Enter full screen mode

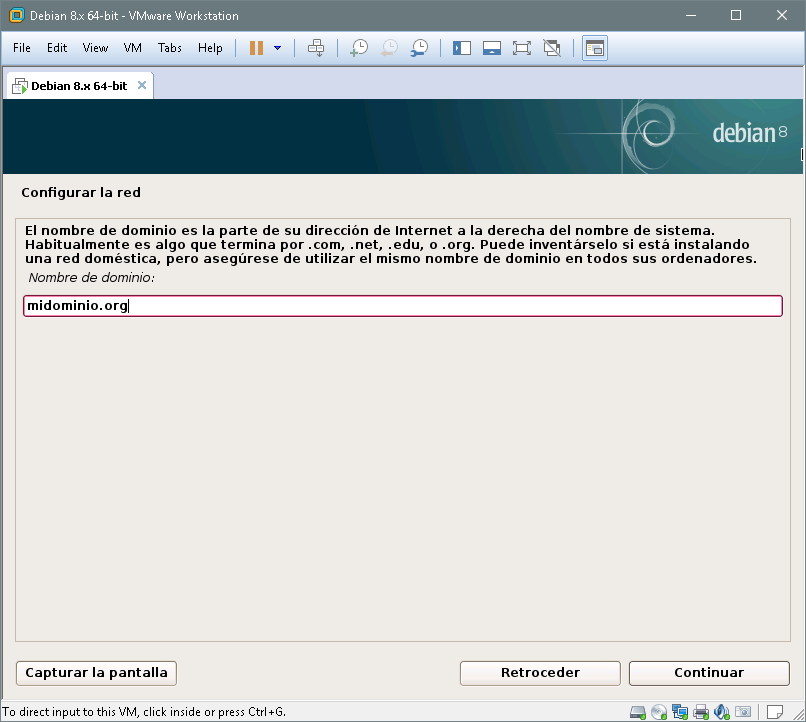pos(521,48)
